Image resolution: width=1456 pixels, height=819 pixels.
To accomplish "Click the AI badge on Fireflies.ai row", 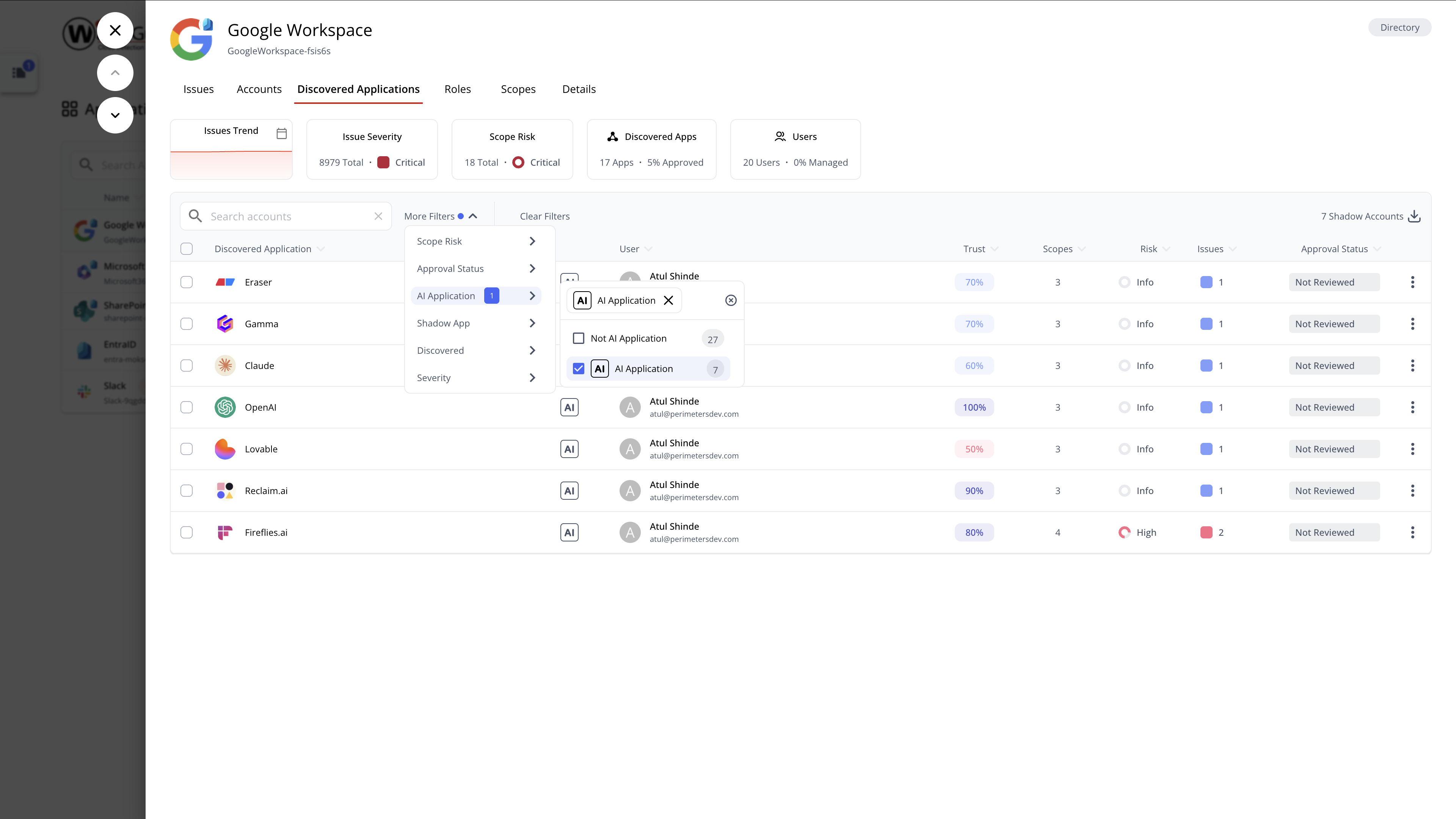I will pos(569,532).
